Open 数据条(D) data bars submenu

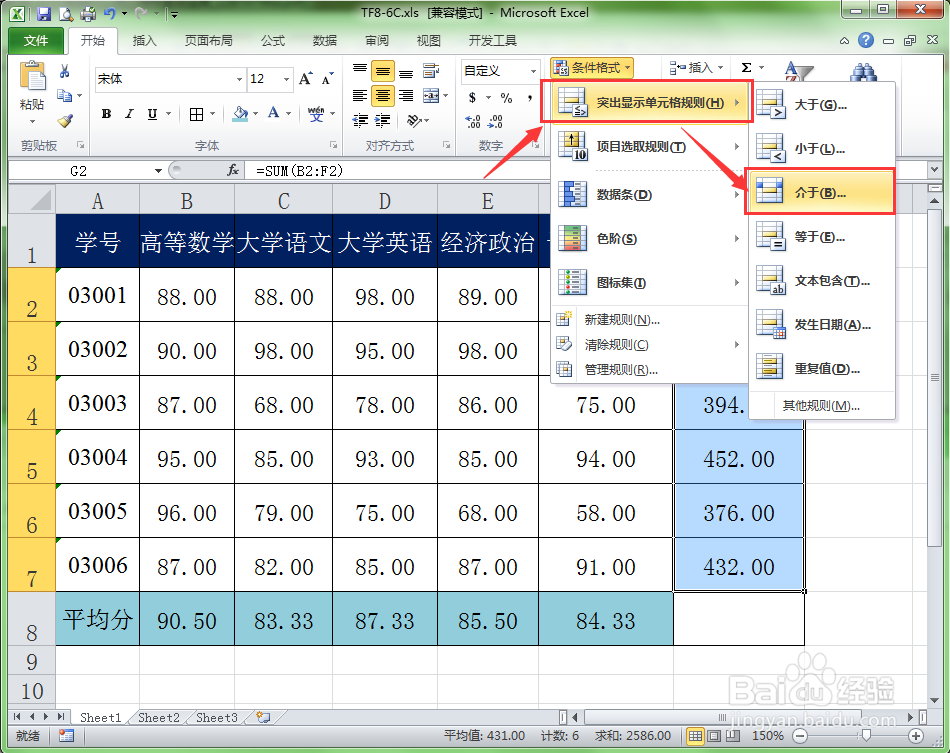coord(649,194)
